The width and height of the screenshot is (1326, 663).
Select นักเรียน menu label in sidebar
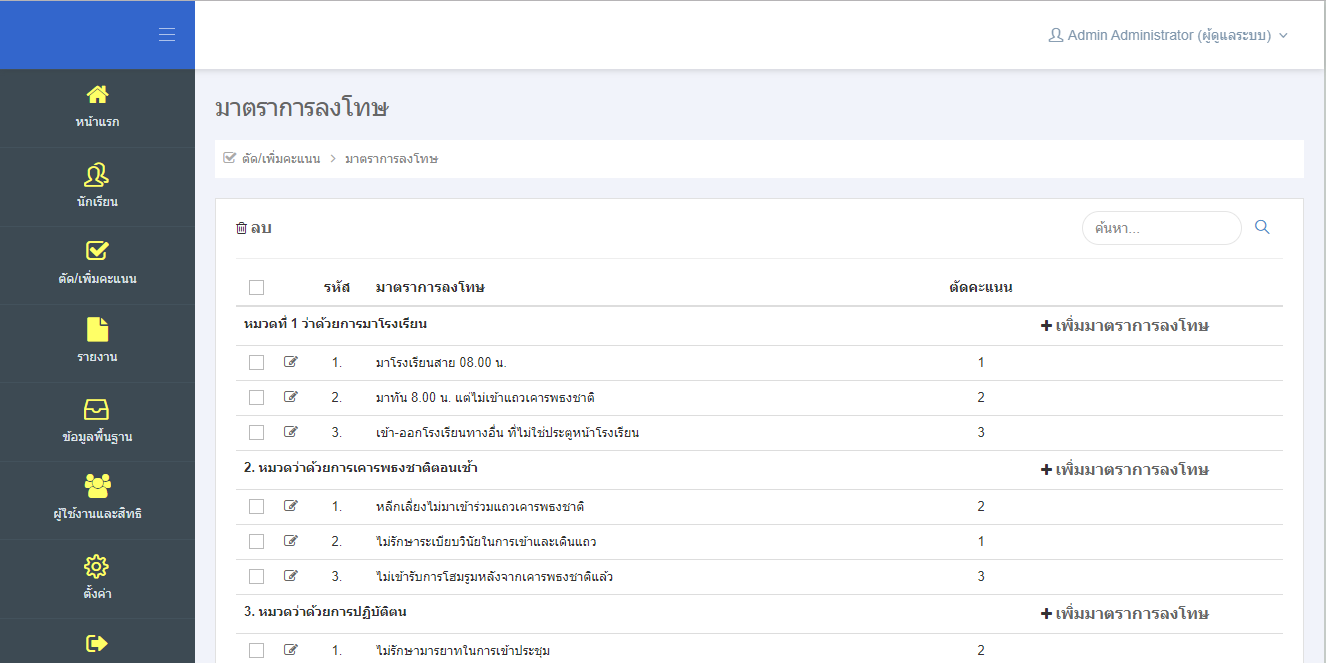click(x=97, y=201)
